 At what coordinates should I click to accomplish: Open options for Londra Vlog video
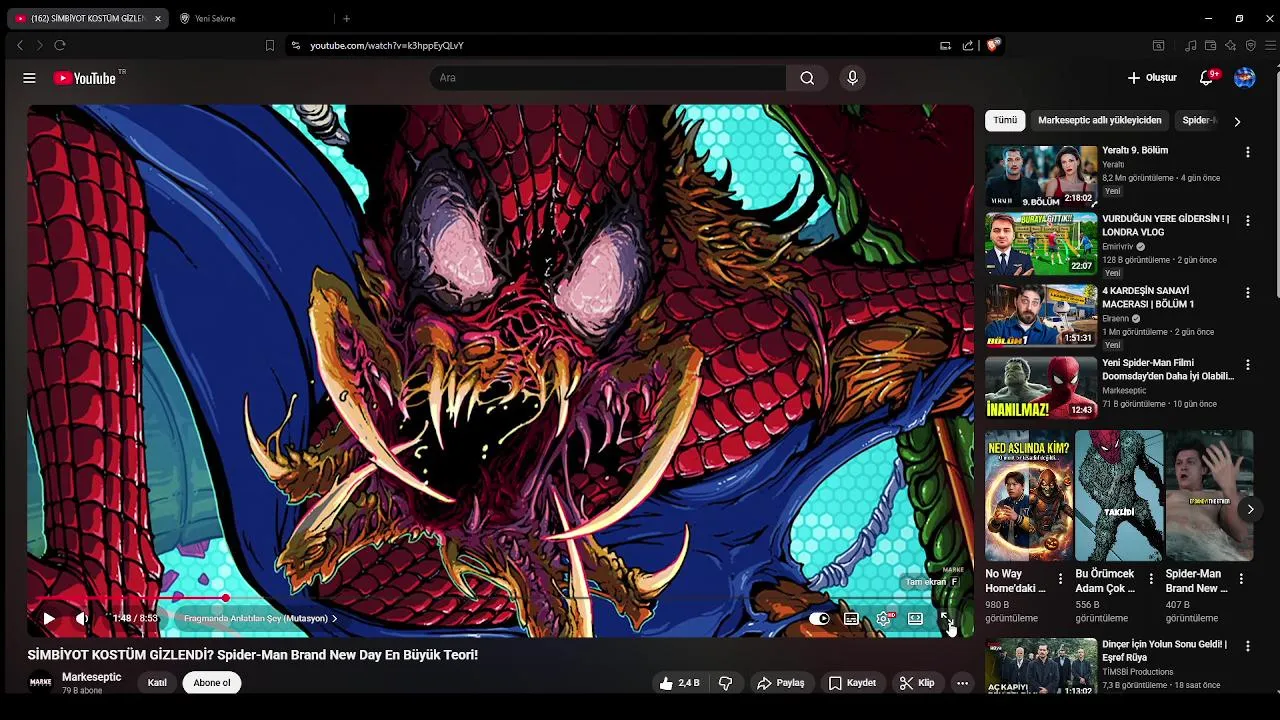(x=1247, y=221)
